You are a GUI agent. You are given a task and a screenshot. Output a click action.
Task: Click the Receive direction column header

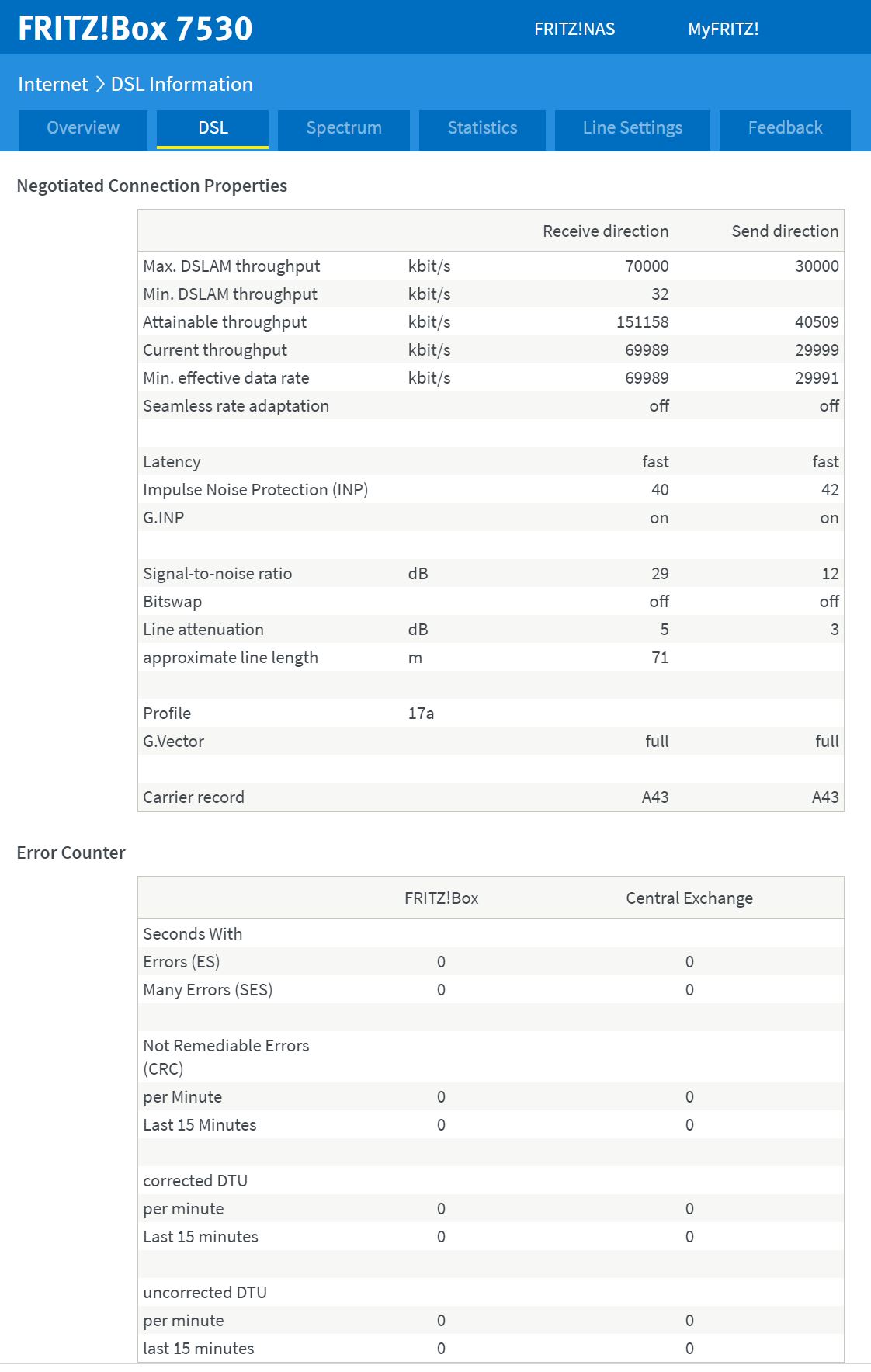point(606,231)
